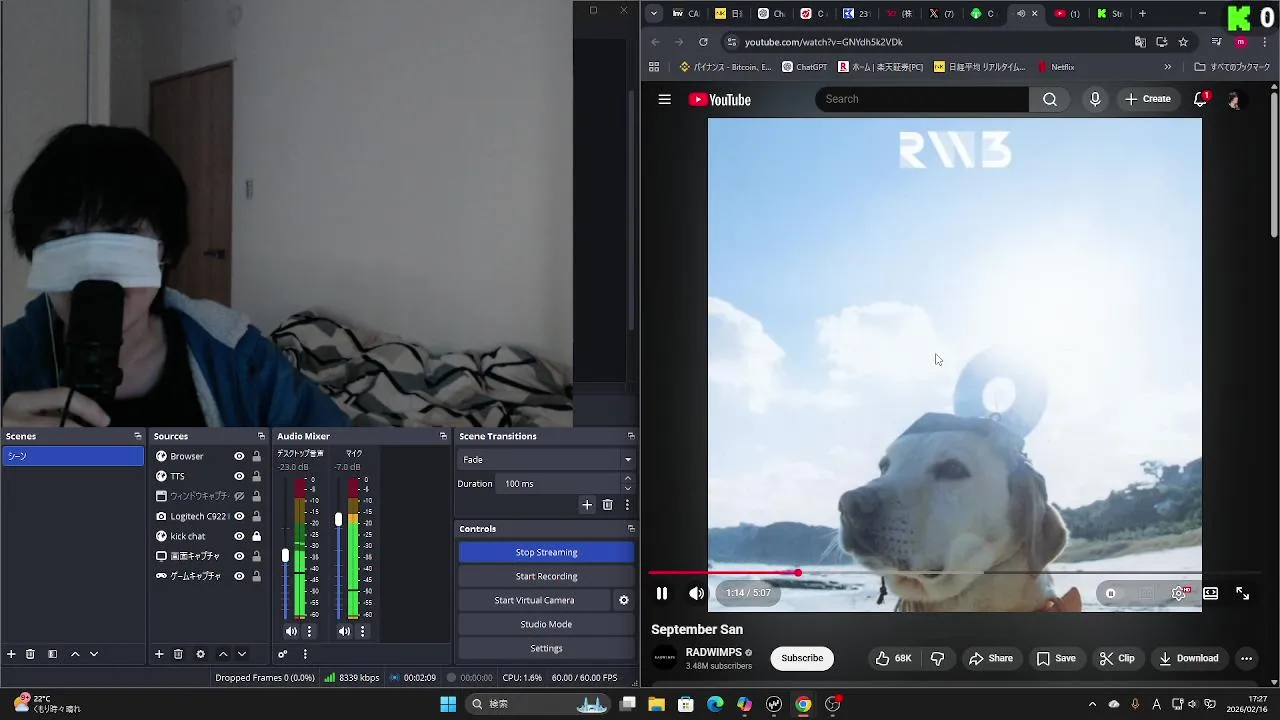
Task: Open バイナンス Bitcoin bookmark
Action: (x=725, y=67)
